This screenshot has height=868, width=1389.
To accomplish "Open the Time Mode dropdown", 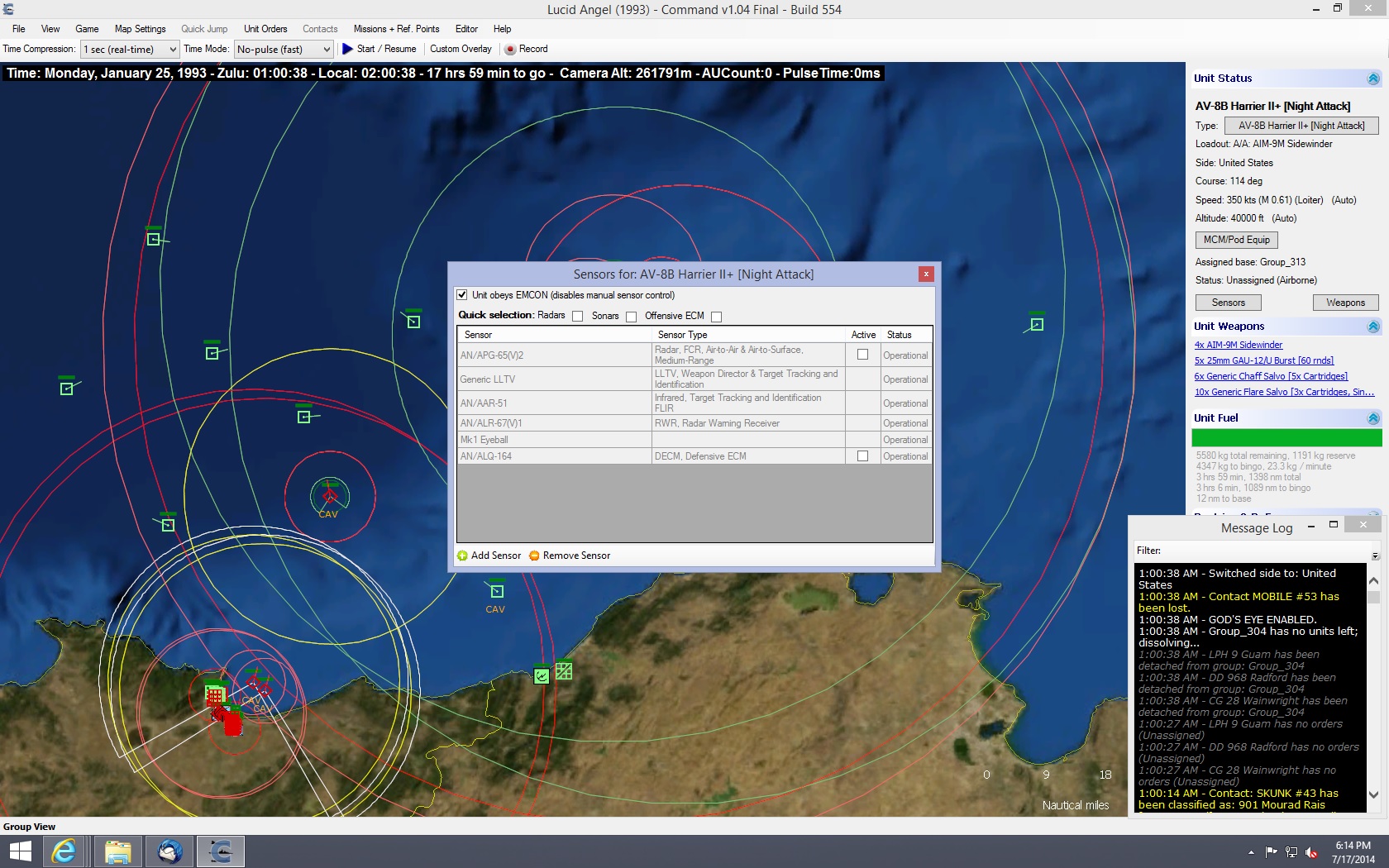I will (284, 50).
